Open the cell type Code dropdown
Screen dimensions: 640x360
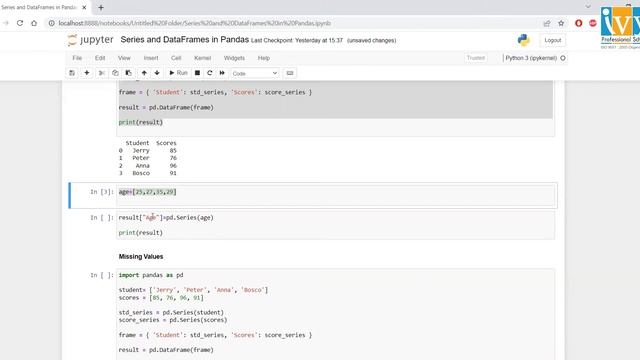pos(255,73)
